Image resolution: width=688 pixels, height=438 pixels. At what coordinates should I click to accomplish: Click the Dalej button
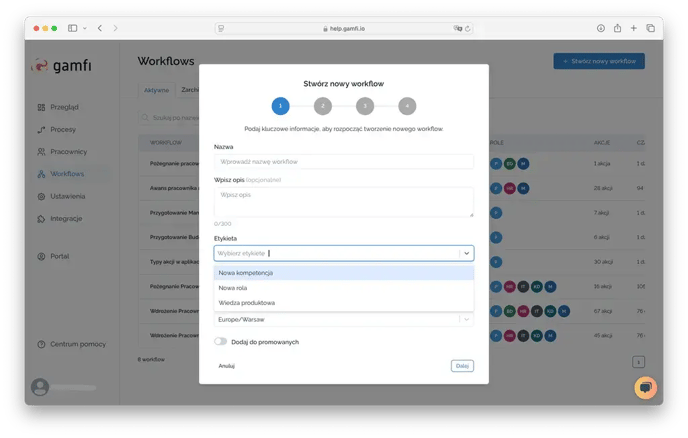[x=462, y=366]
